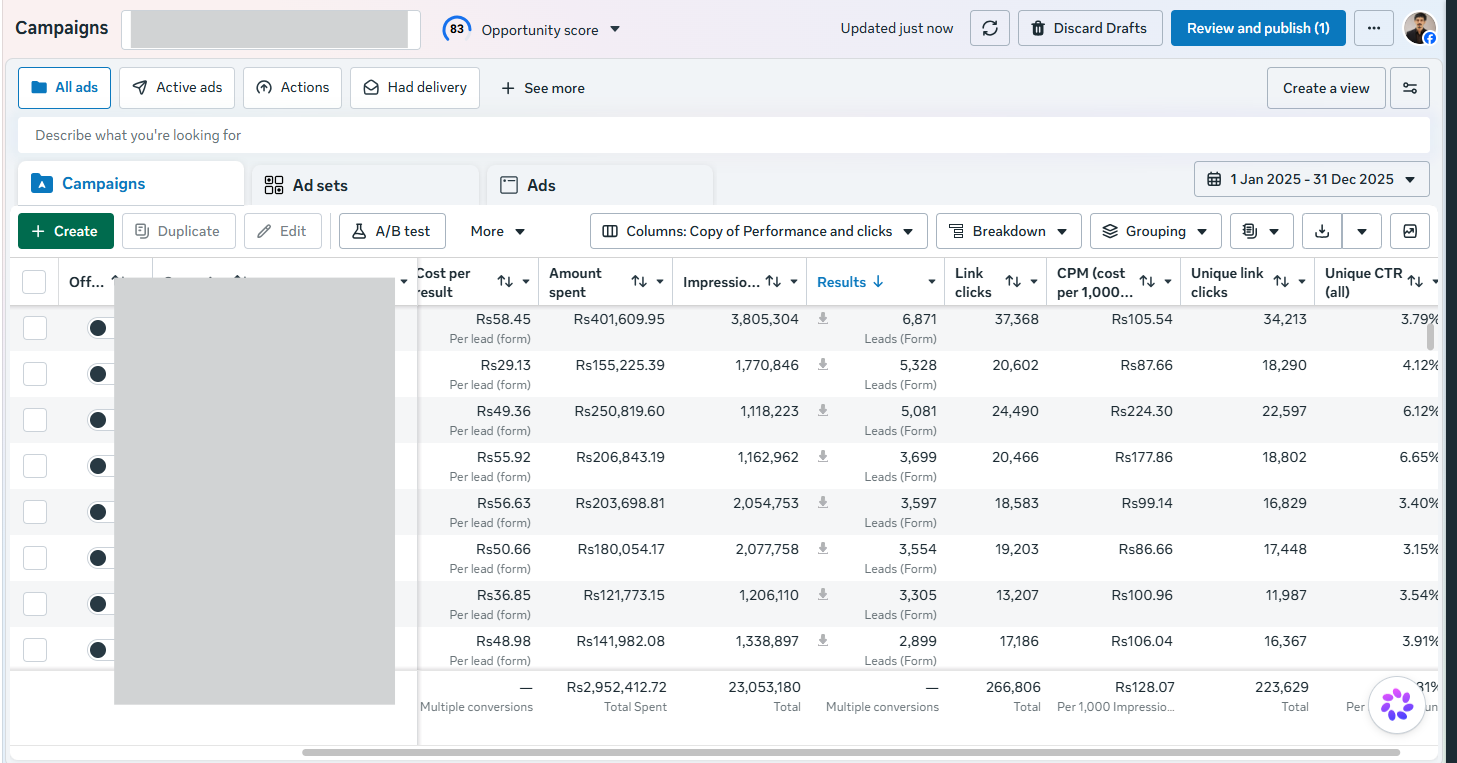This screenshot has height=763, width=1457.
Task: Select the Active ads filter
Action: [177, 88]
